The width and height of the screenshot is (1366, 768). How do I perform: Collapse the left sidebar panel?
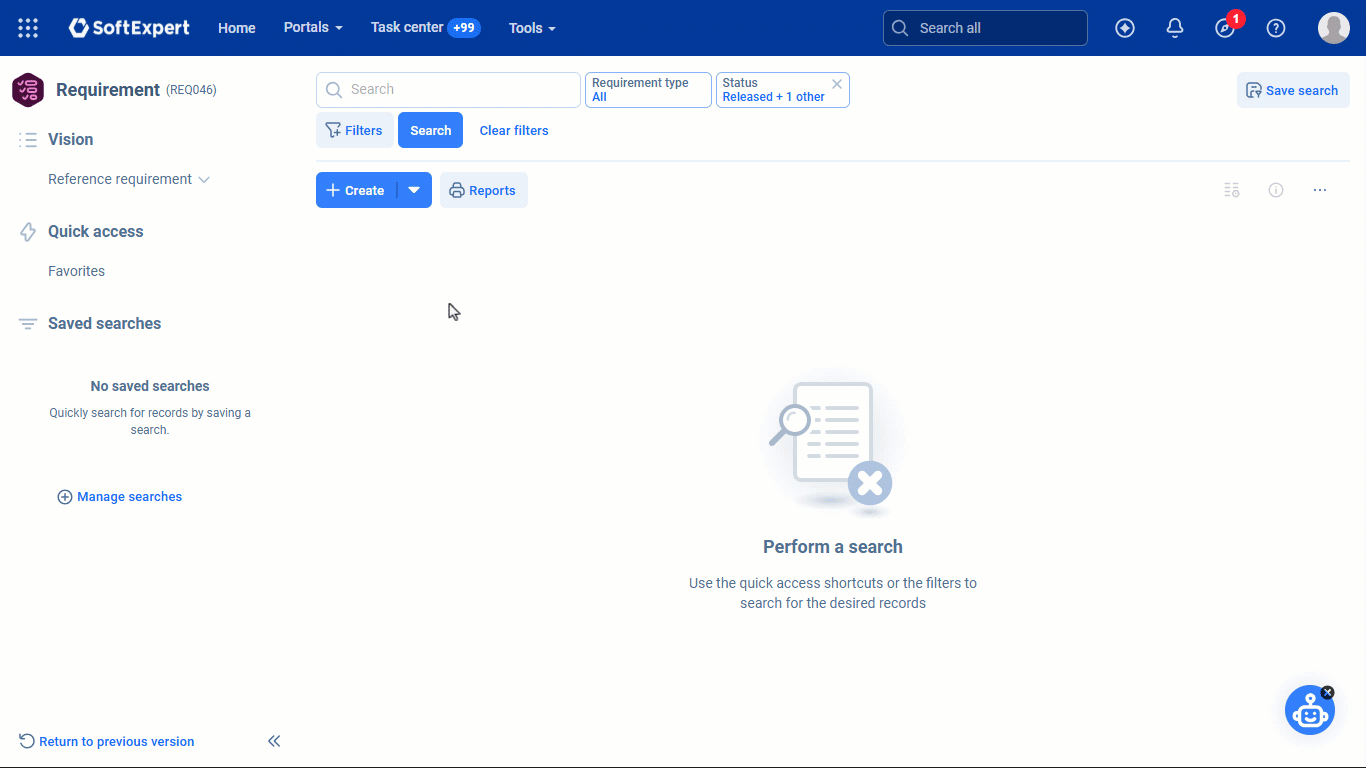coord(274,741)
